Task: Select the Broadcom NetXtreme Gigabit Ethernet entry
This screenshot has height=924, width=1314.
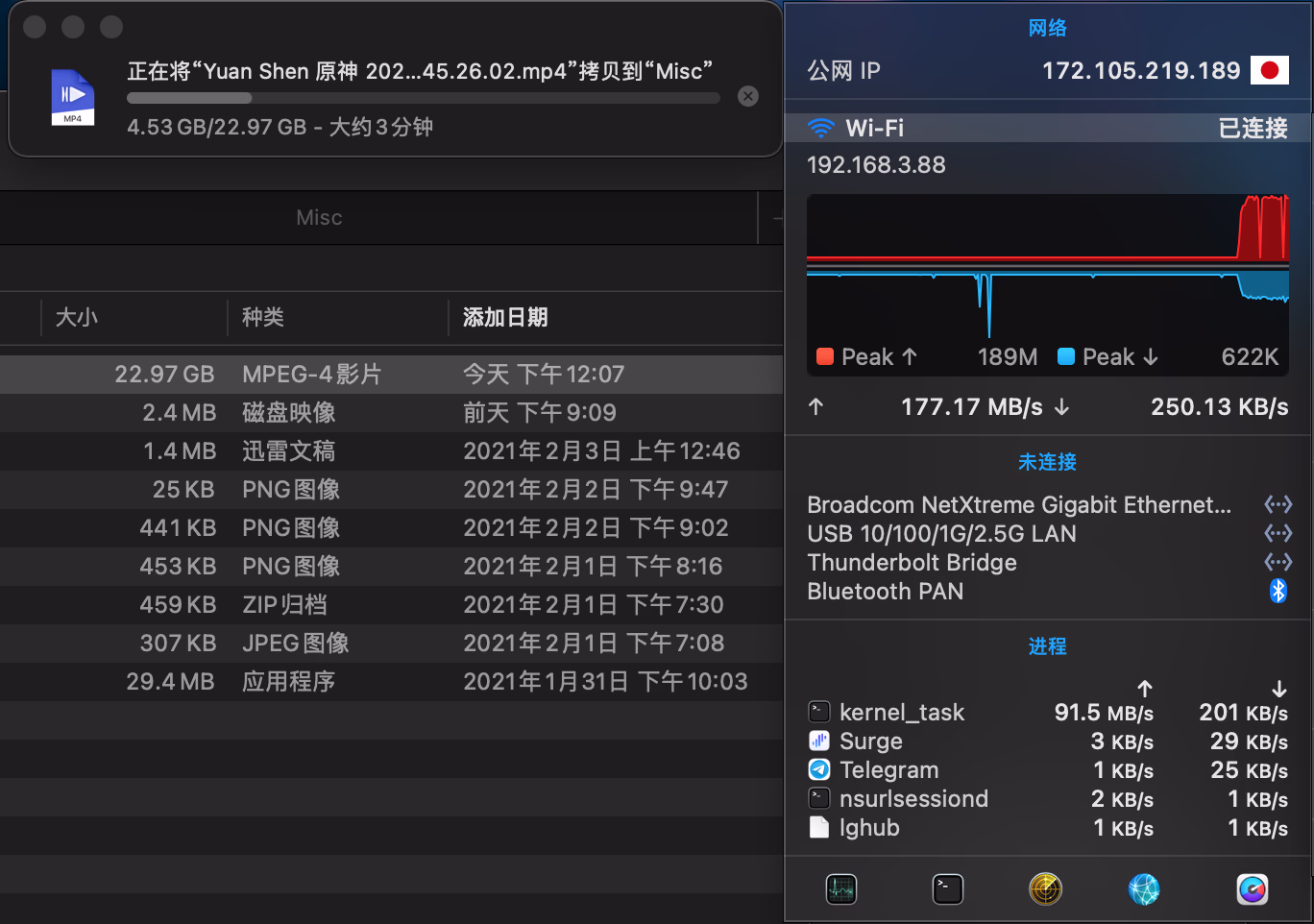Action: pos(1019,505)
